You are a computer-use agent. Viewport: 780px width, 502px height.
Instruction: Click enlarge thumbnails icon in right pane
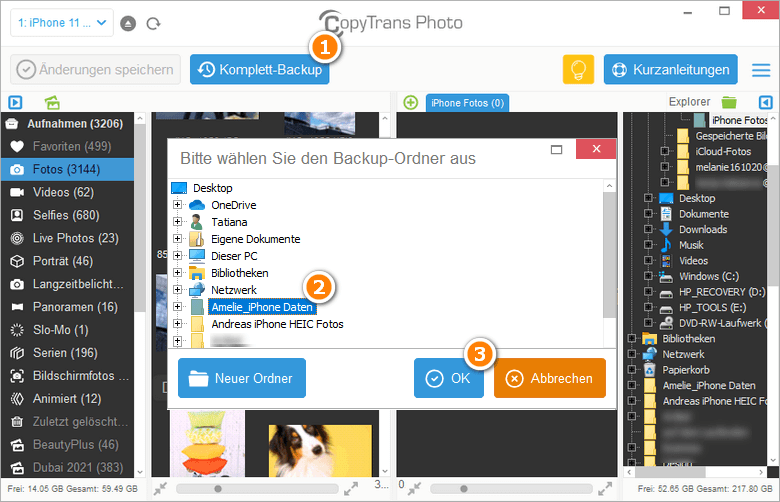pos(605,489)
